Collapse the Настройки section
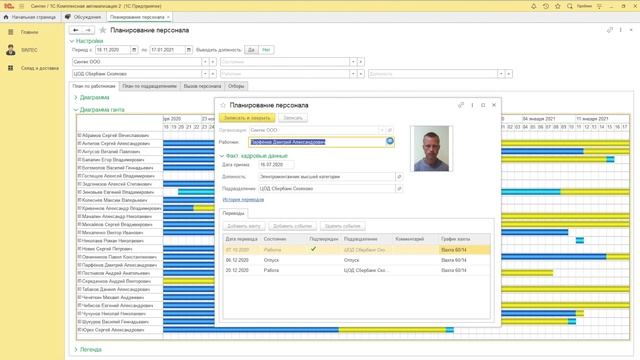The height and width of the screenshot is (360, 640). coord(86,41)
